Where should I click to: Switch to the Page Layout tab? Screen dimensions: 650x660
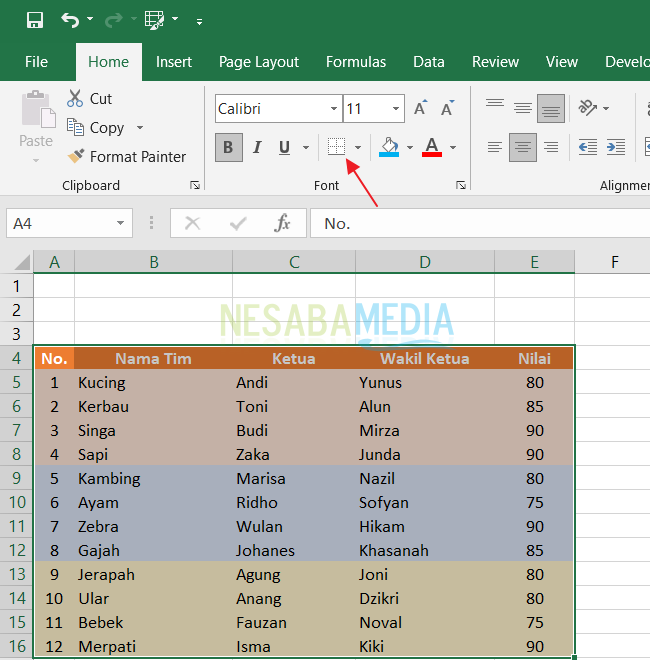tap(258, 62)
